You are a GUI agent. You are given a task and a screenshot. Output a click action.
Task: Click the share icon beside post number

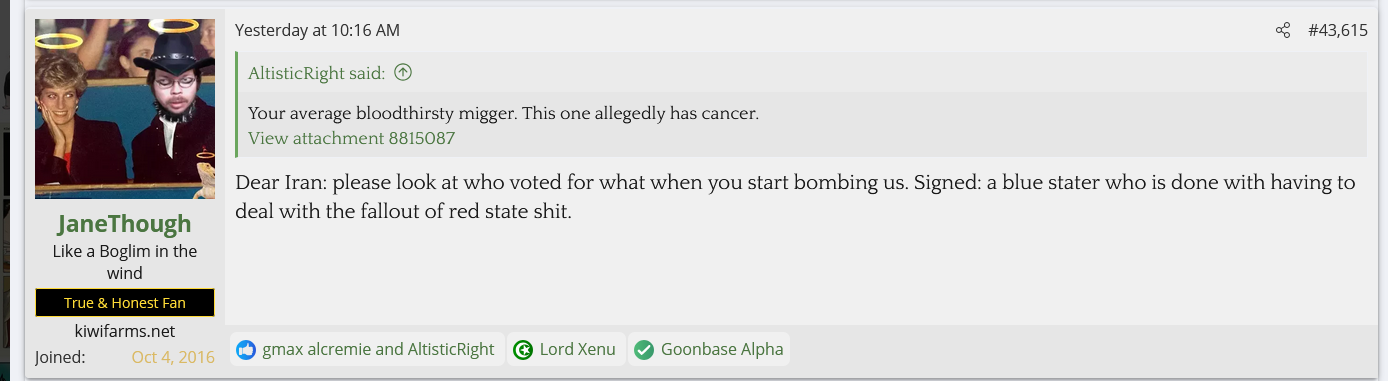coord(1283,31)
